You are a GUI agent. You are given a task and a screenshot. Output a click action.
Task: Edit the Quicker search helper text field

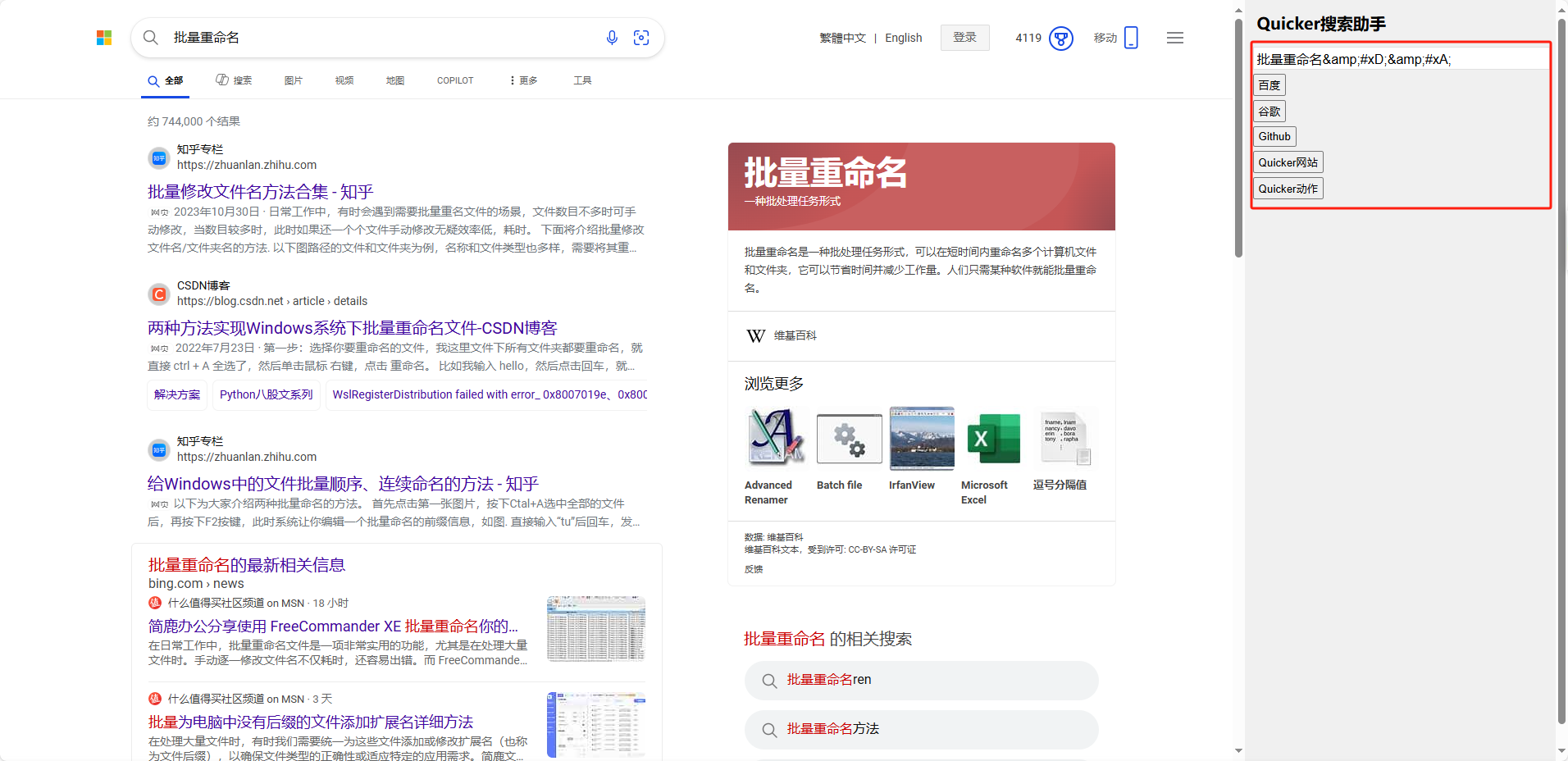pos(1401,59)
